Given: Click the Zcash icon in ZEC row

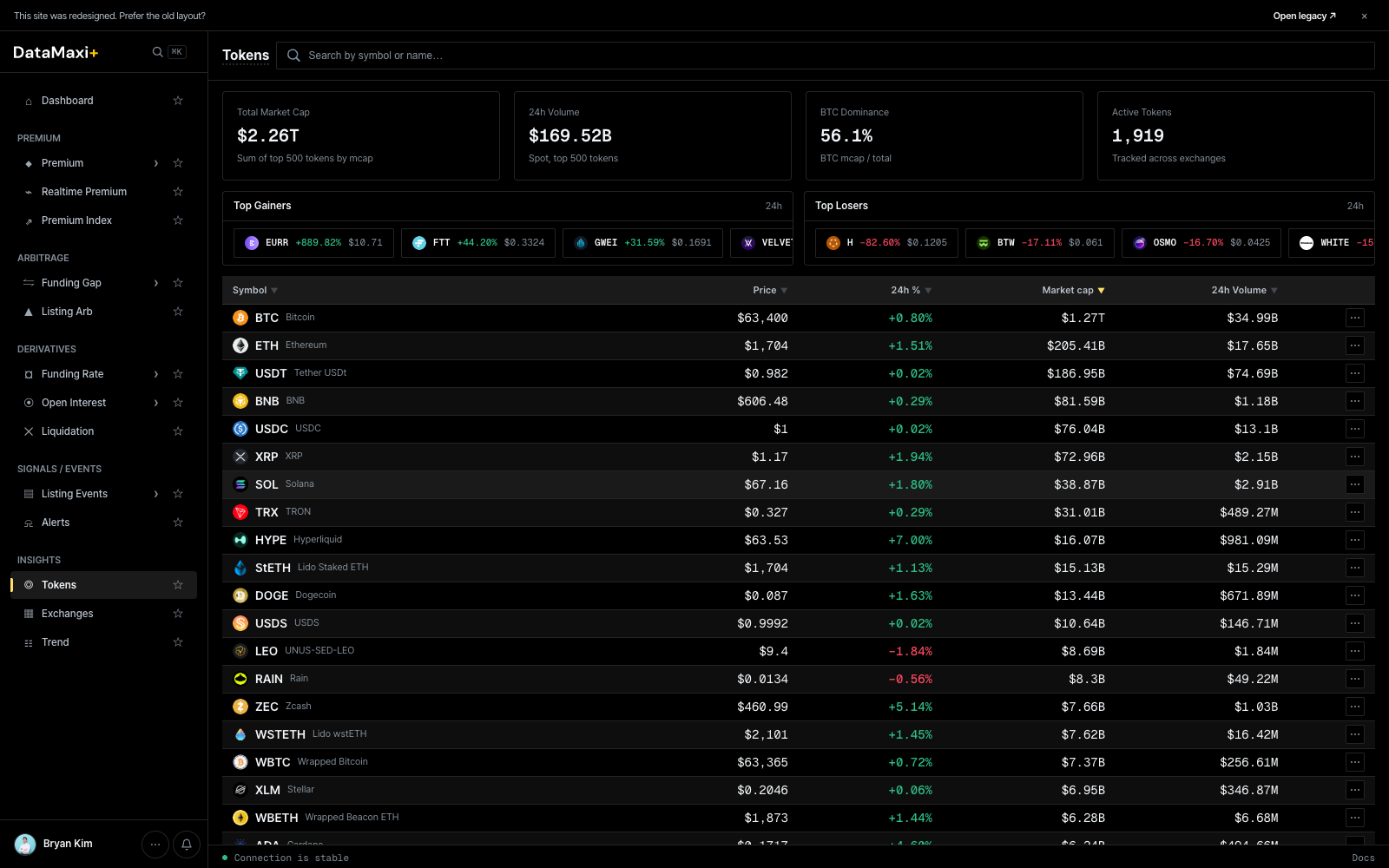Looking at the screenshot, I should coord(240,707).
